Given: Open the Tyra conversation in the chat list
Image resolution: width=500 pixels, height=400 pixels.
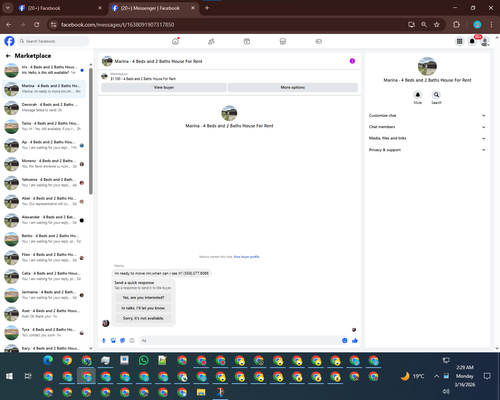Looking at the screenshot, I should coord(44,332).
